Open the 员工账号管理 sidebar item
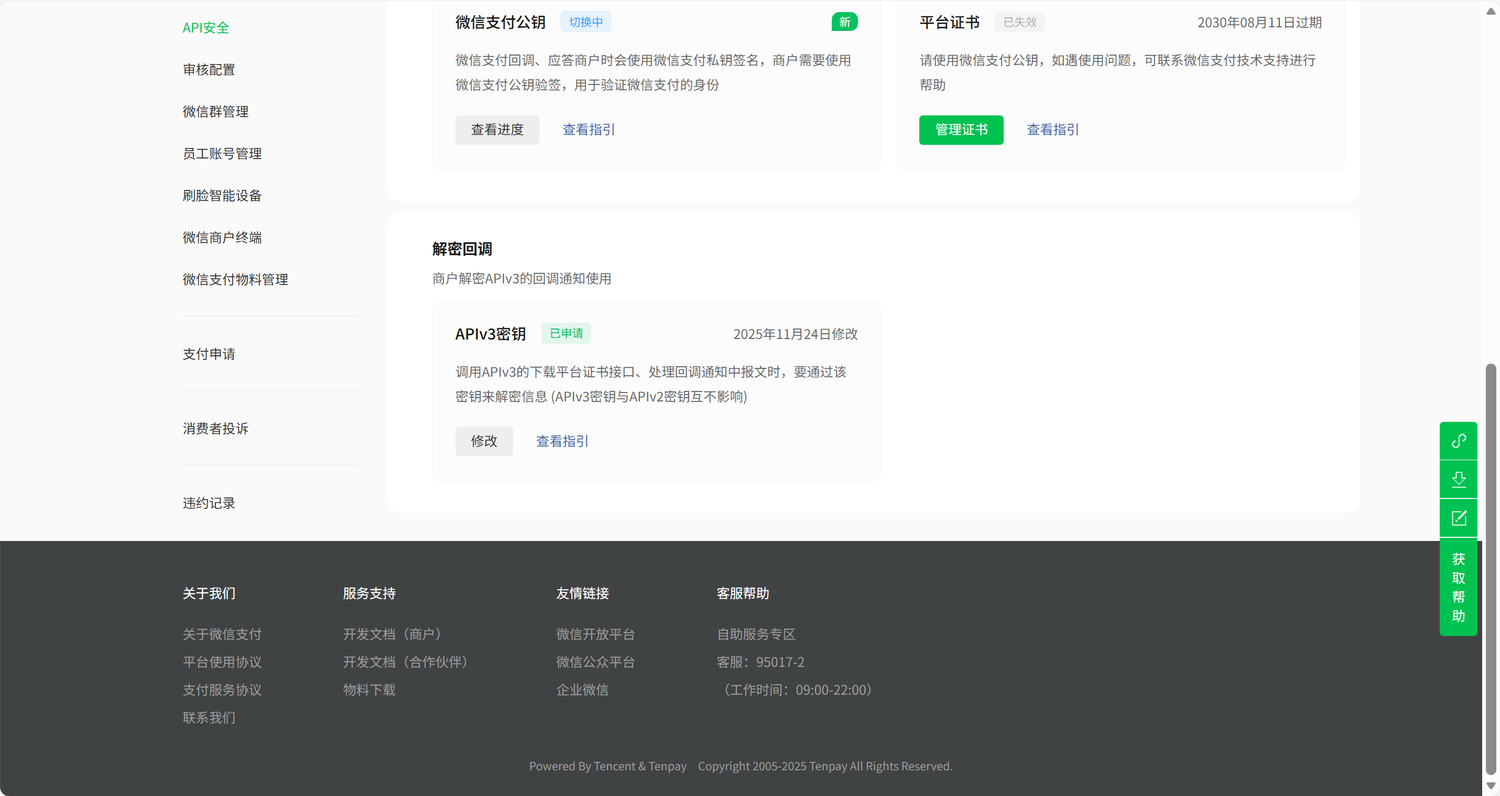 [x=222, y=154]
